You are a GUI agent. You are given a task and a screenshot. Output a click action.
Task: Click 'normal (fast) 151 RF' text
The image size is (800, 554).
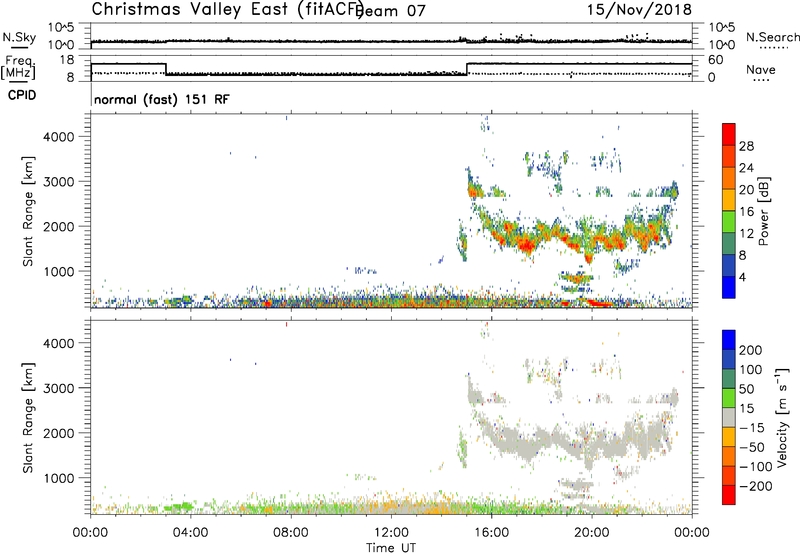(x=162, y=99)
